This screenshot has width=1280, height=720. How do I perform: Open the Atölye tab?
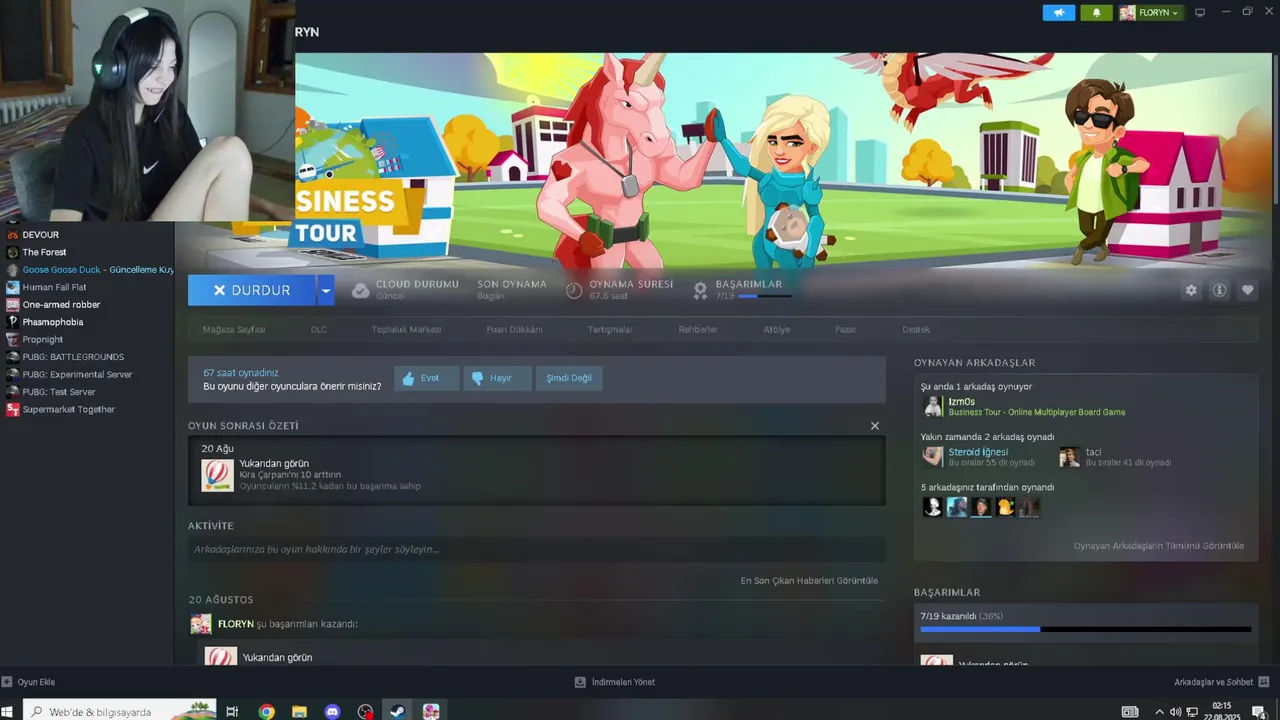tap(777, 329)
